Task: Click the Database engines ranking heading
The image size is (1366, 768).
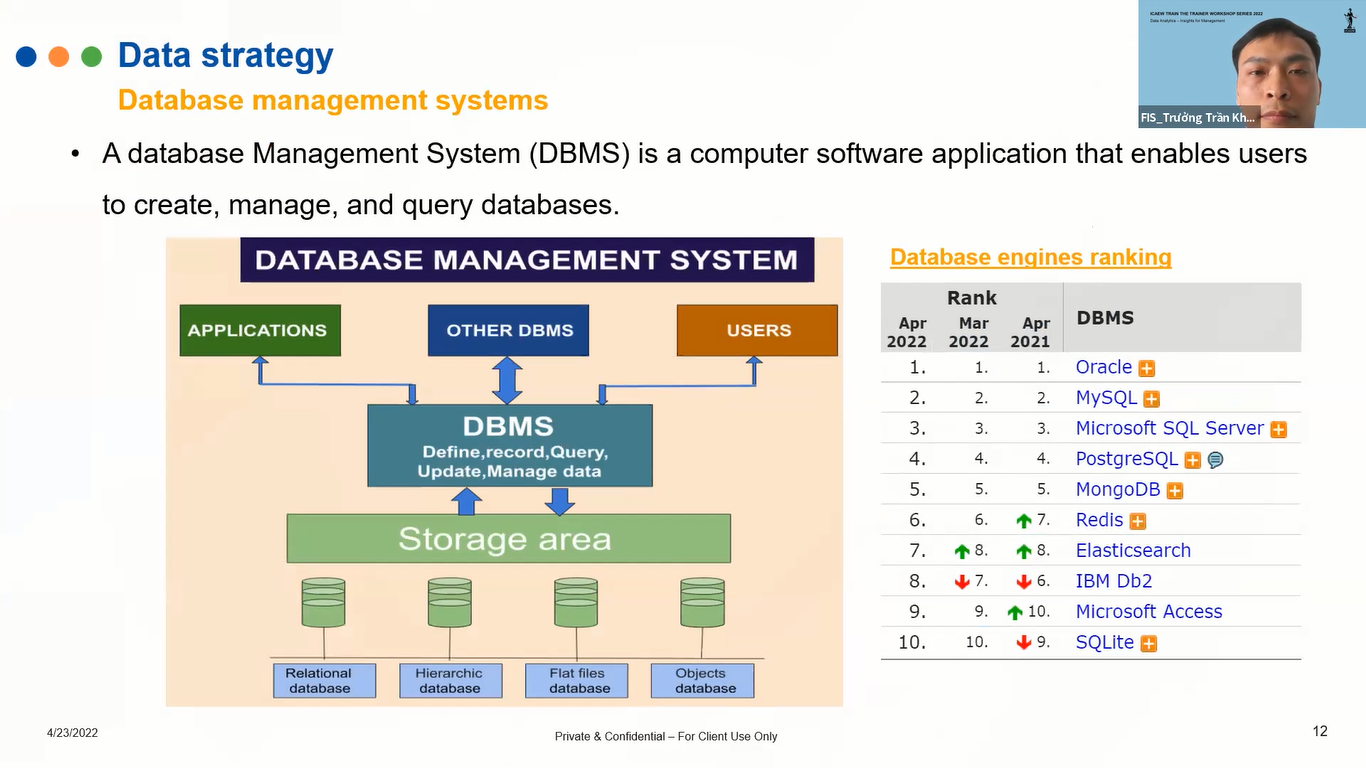Action: click(x=1031, y=257)
